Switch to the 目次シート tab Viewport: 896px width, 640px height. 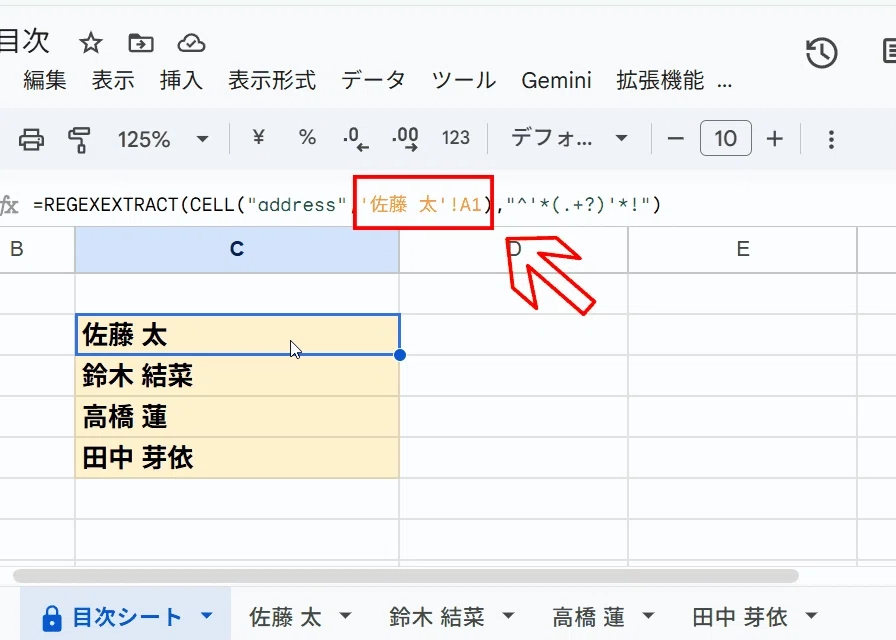126,617
